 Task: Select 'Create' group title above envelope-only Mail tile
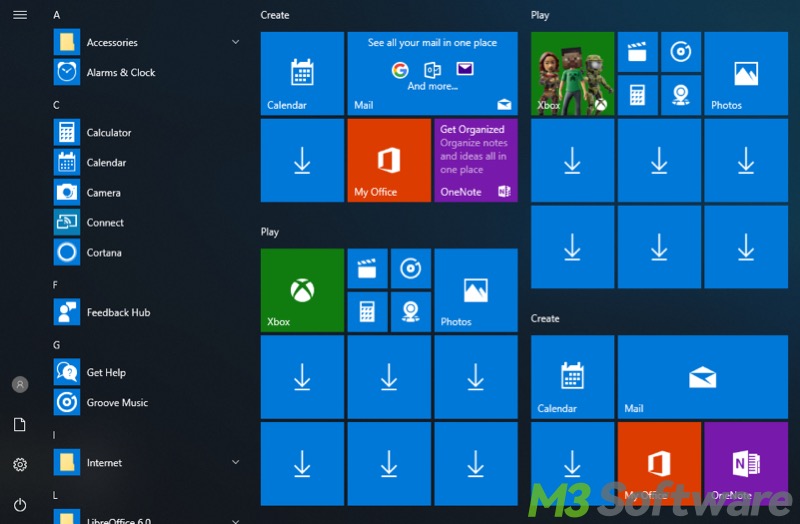tap(545, 318)
